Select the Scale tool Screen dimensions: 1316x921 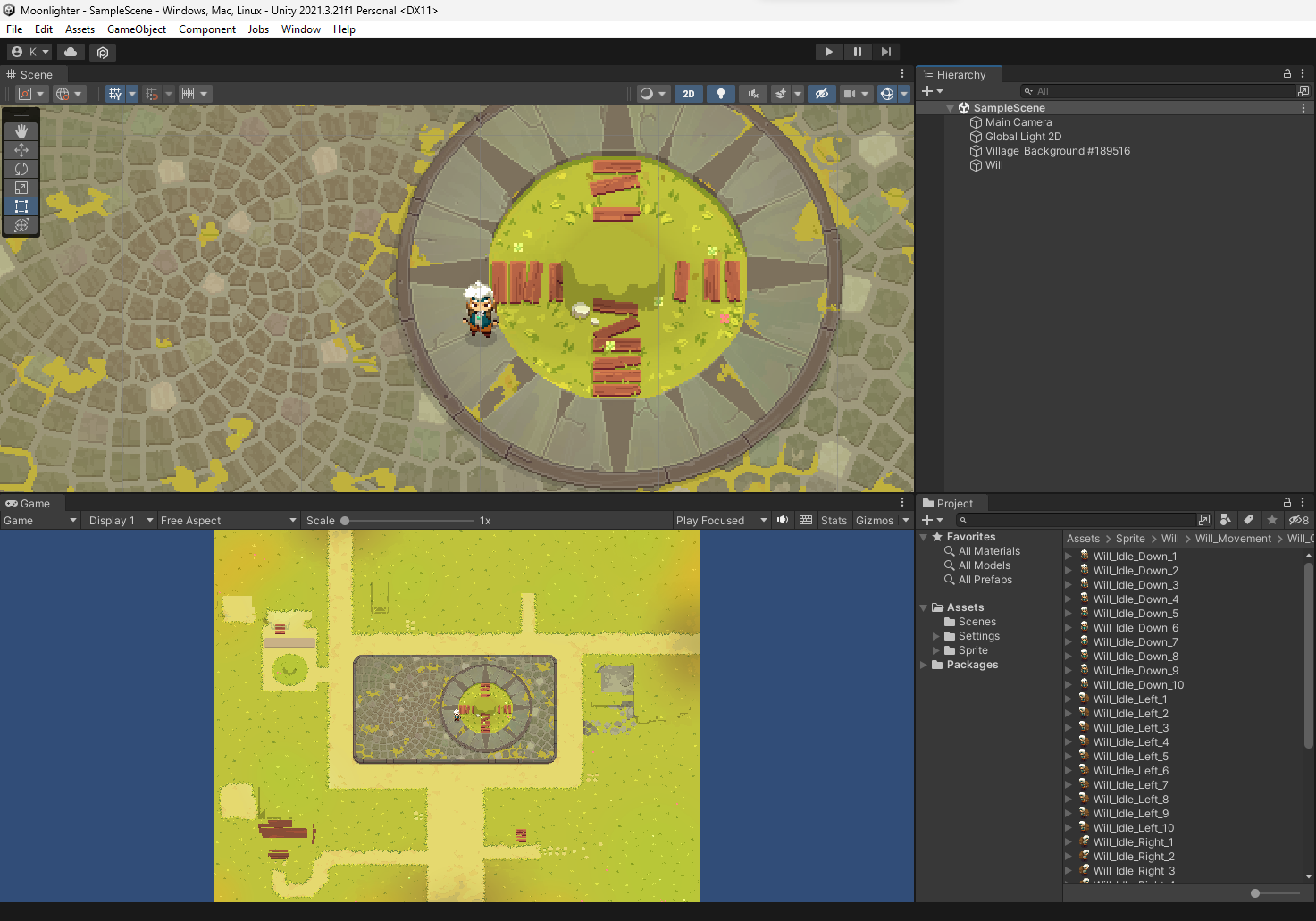pyautogui.click(x=21, y=188)
